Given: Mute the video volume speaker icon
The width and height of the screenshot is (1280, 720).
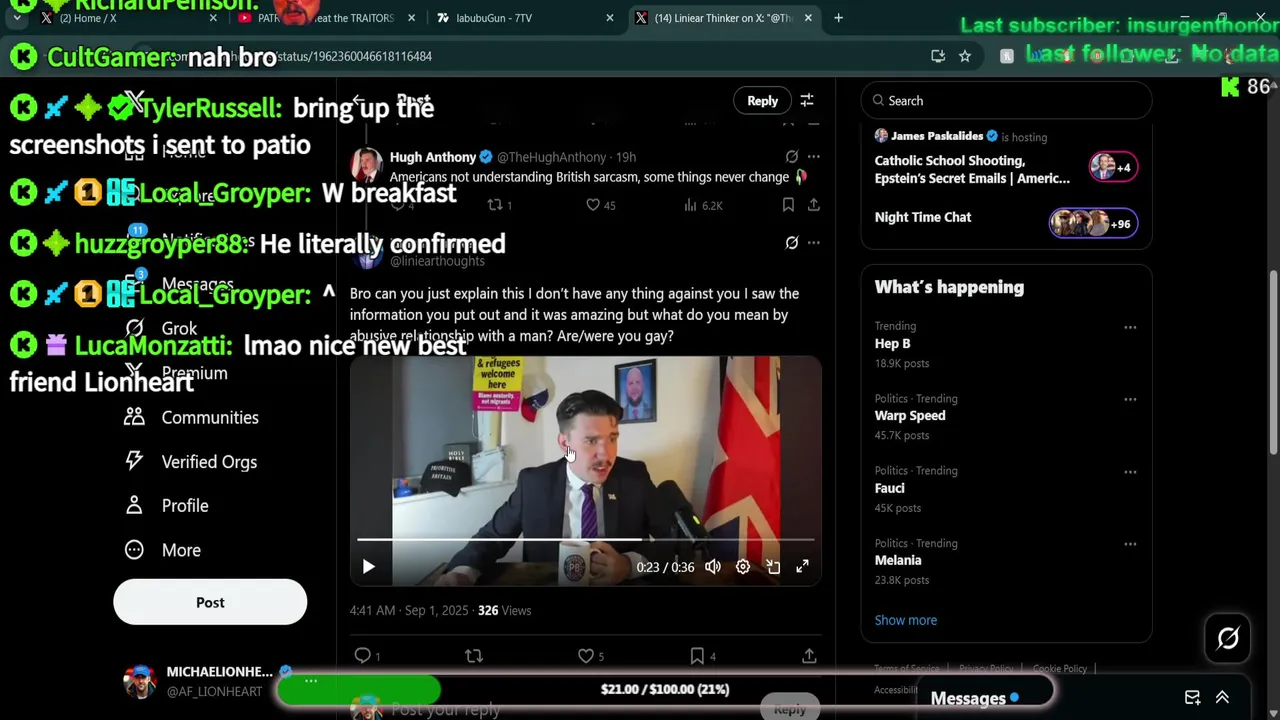Looking at the screenshot, I should point(713,567).
